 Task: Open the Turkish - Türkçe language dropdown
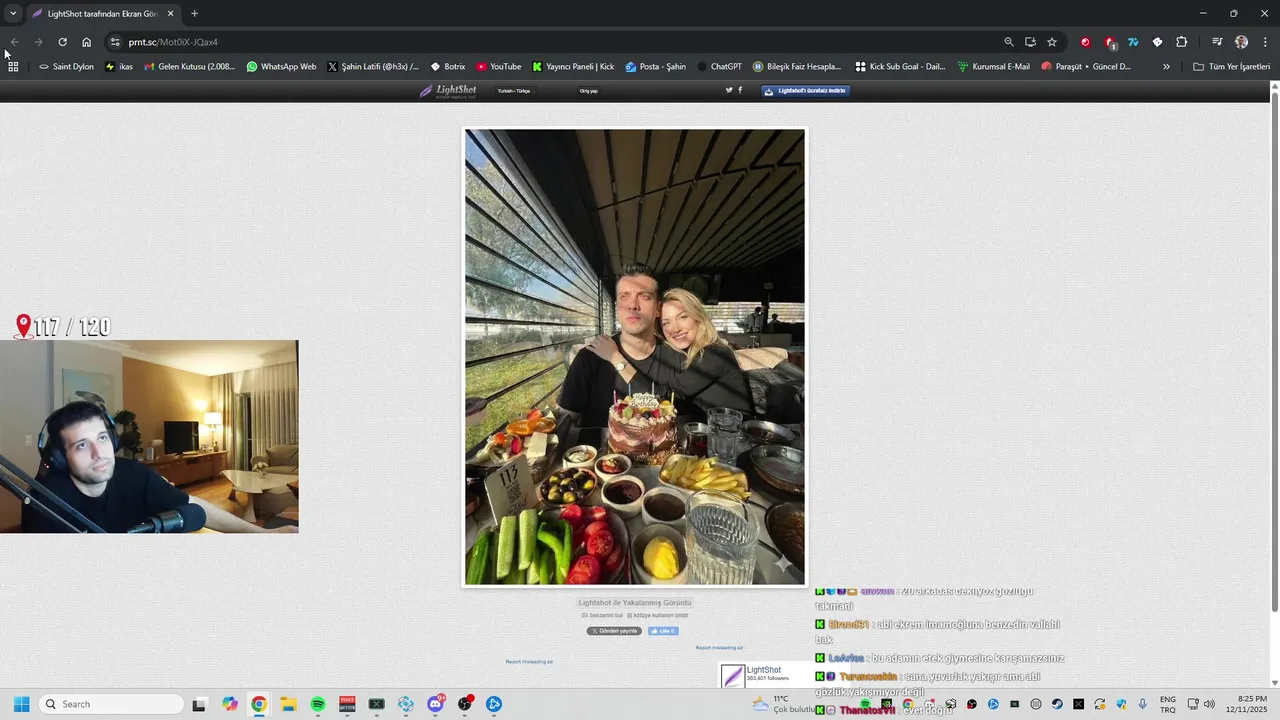(516, 91)
